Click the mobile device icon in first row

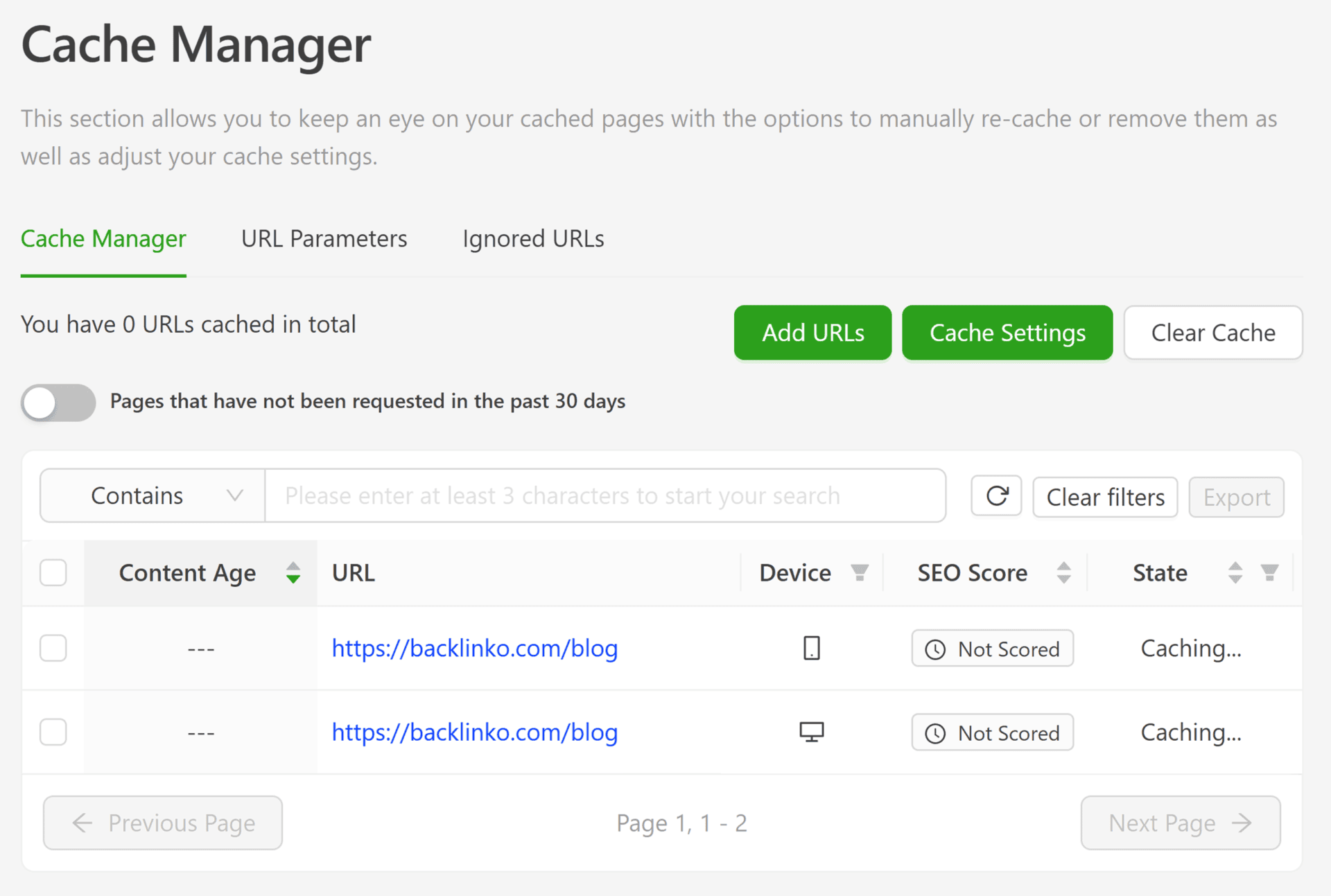tap(811, 649)
